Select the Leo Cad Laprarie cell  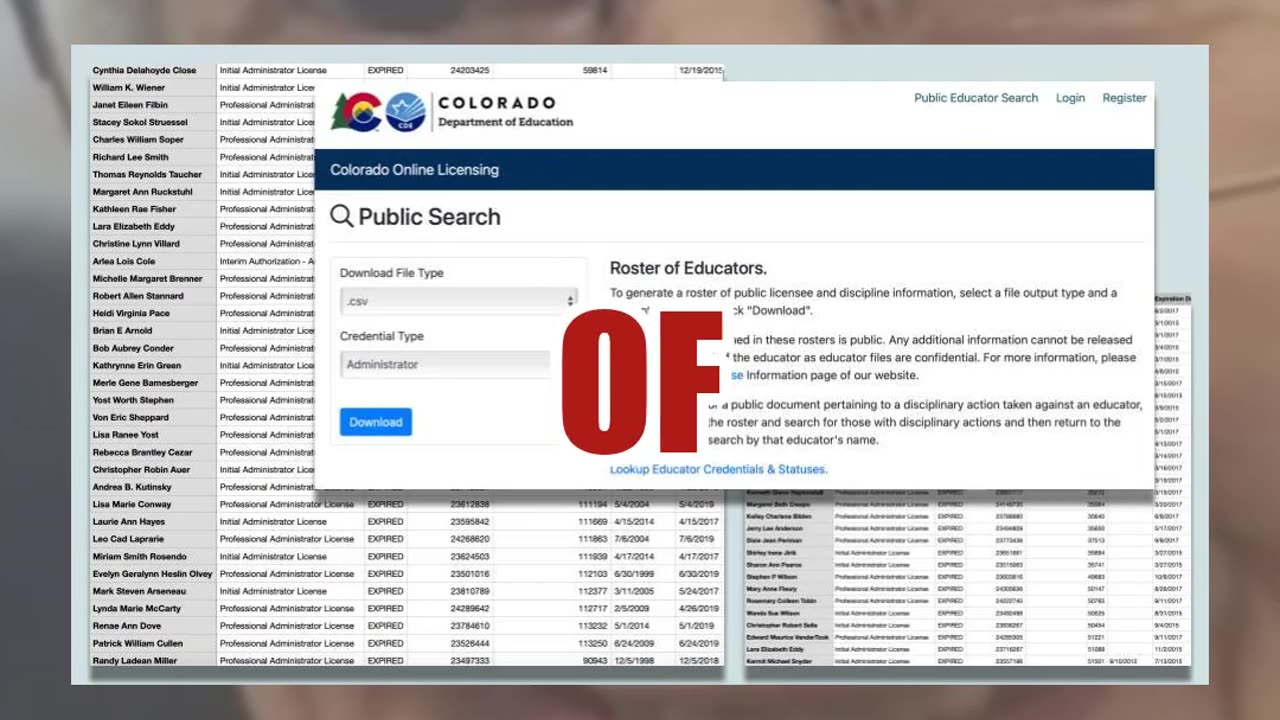coord(154,539)
